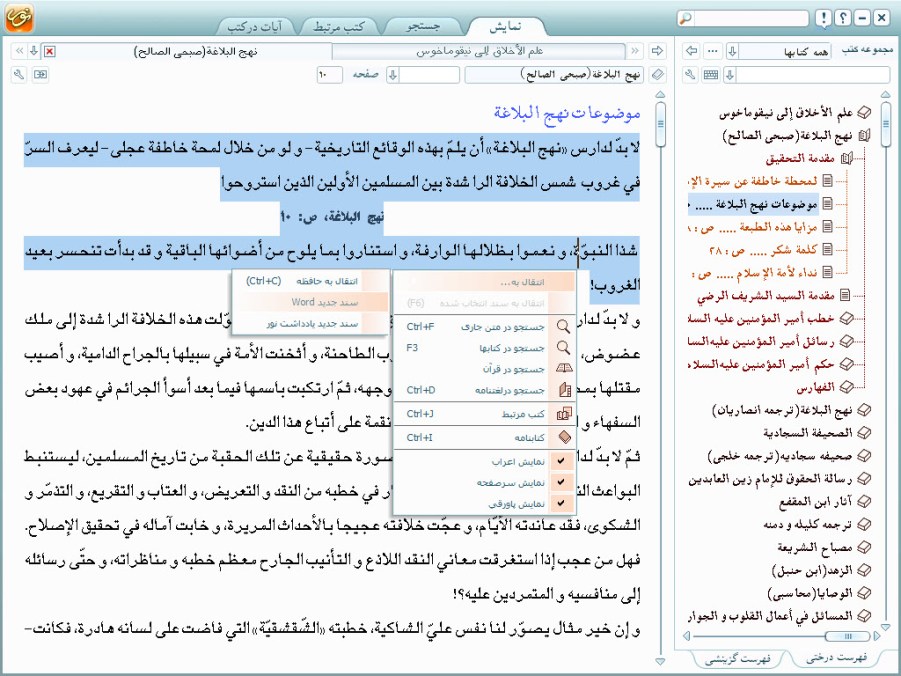Click the page icon of لمحطة خاطفة عن سيرة
This screenshot has width=901, height=676.
point(827,181)
